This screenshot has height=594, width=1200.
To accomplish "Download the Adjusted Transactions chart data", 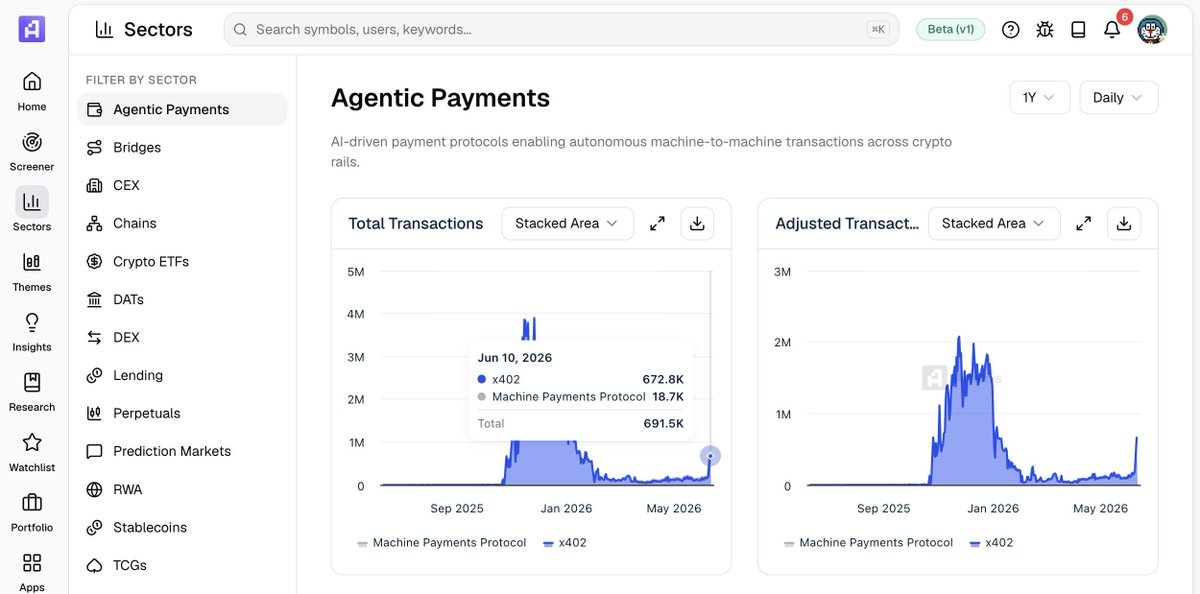I will [x=1124, y=224].
